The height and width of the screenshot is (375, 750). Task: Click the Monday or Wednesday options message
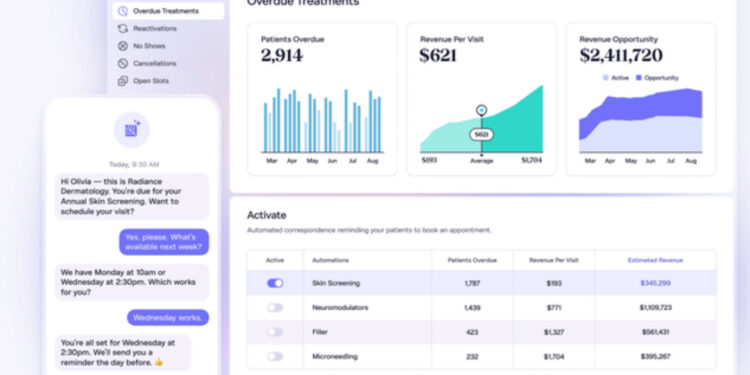(x=132, y=282)
